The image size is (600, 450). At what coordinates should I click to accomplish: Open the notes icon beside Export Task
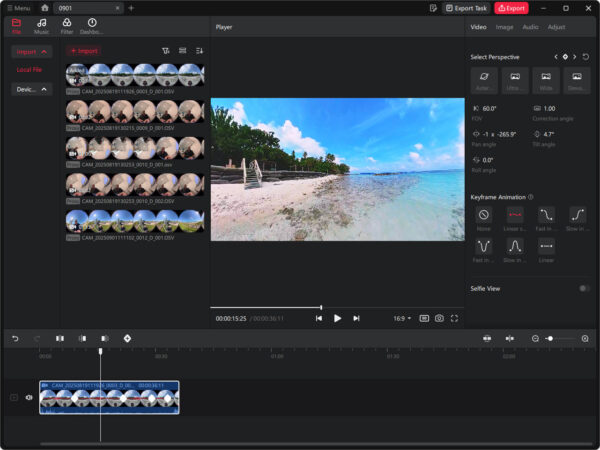pyautogui.click(x=433, y=8)
